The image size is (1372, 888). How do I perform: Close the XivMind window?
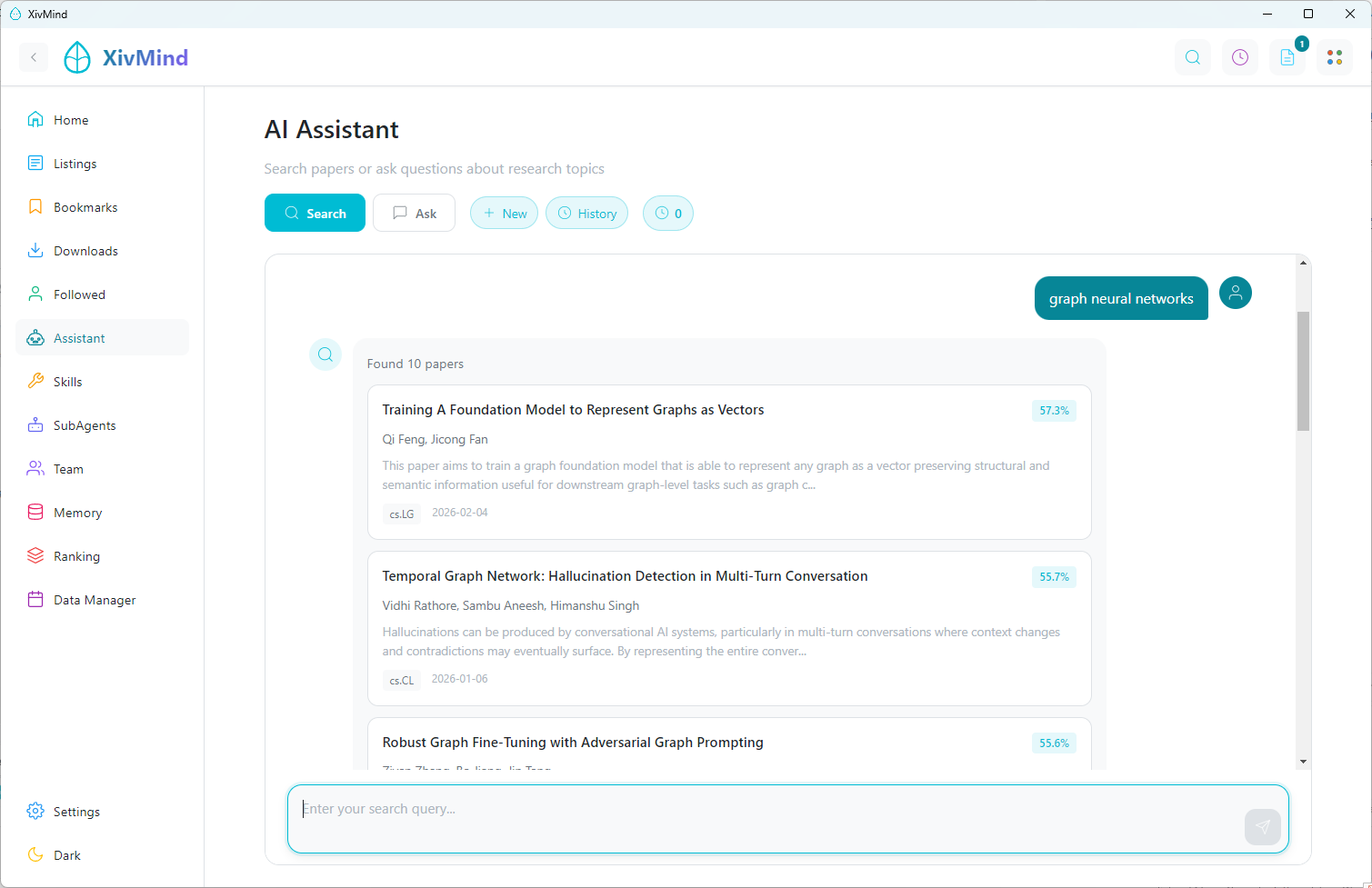(1350, 14)
